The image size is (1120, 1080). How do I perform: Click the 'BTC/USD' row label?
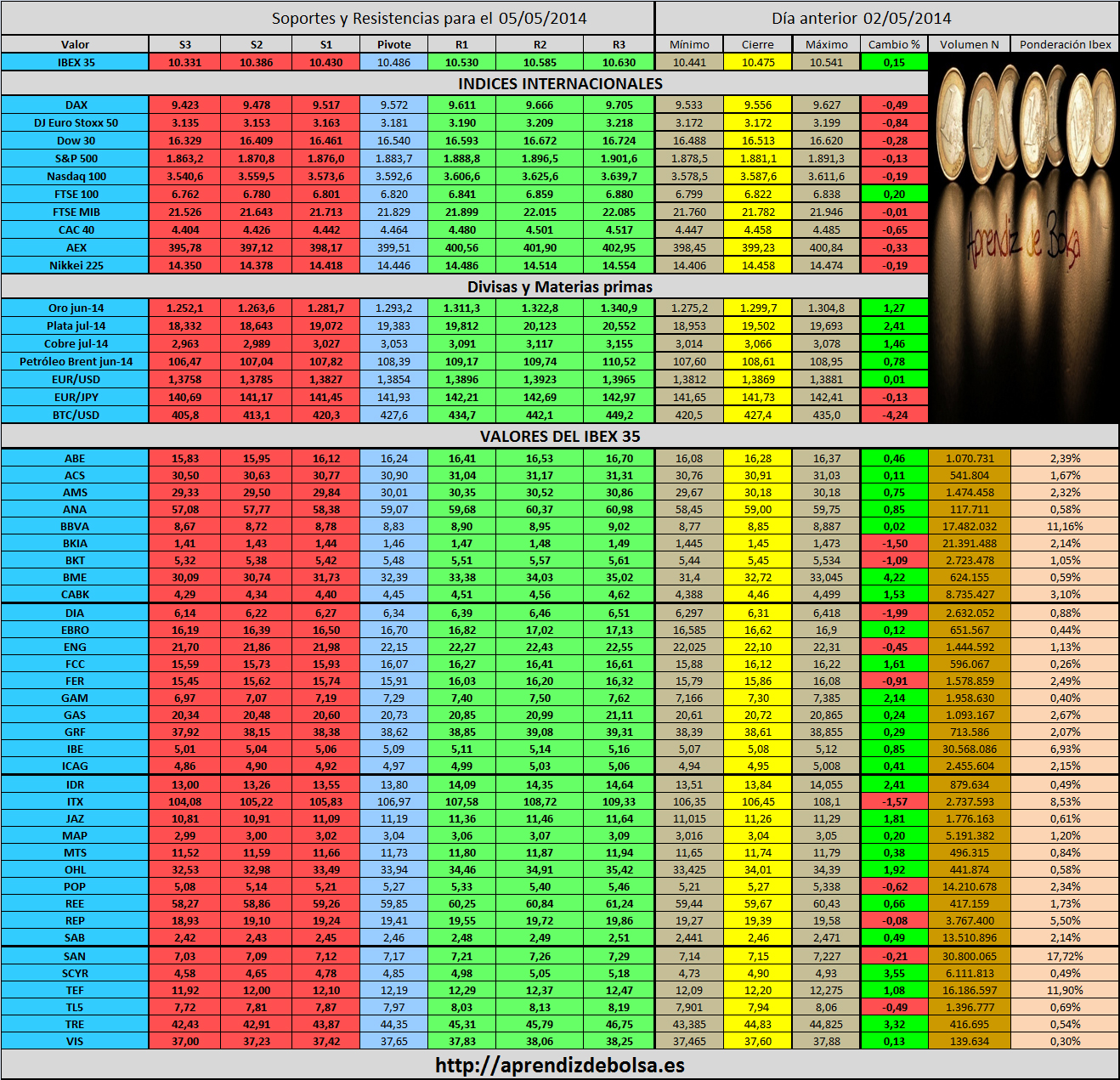(x=75, y=415)
